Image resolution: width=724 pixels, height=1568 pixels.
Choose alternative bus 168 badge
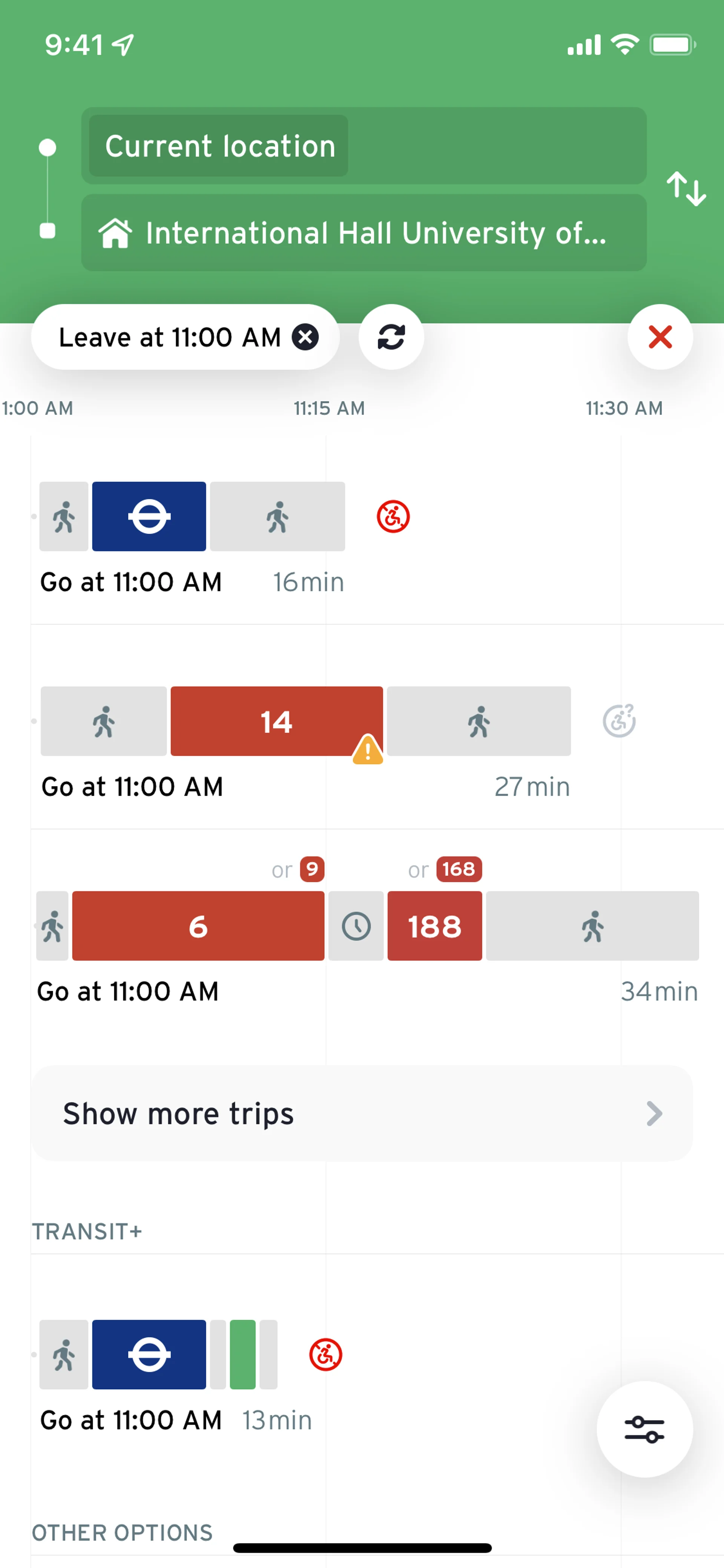(459, 869)
